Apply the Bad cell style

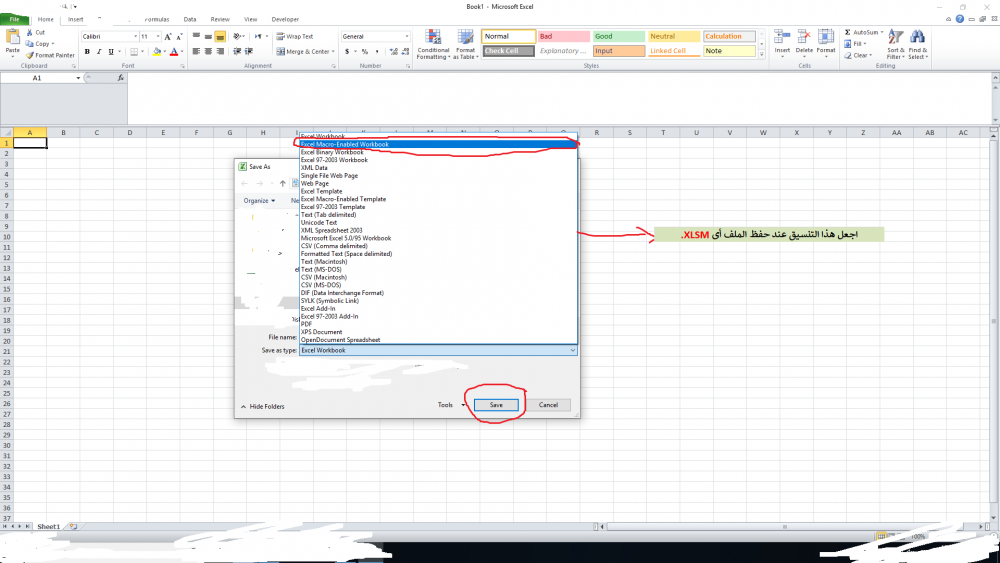pyautogui.click(x=564, y=36)
